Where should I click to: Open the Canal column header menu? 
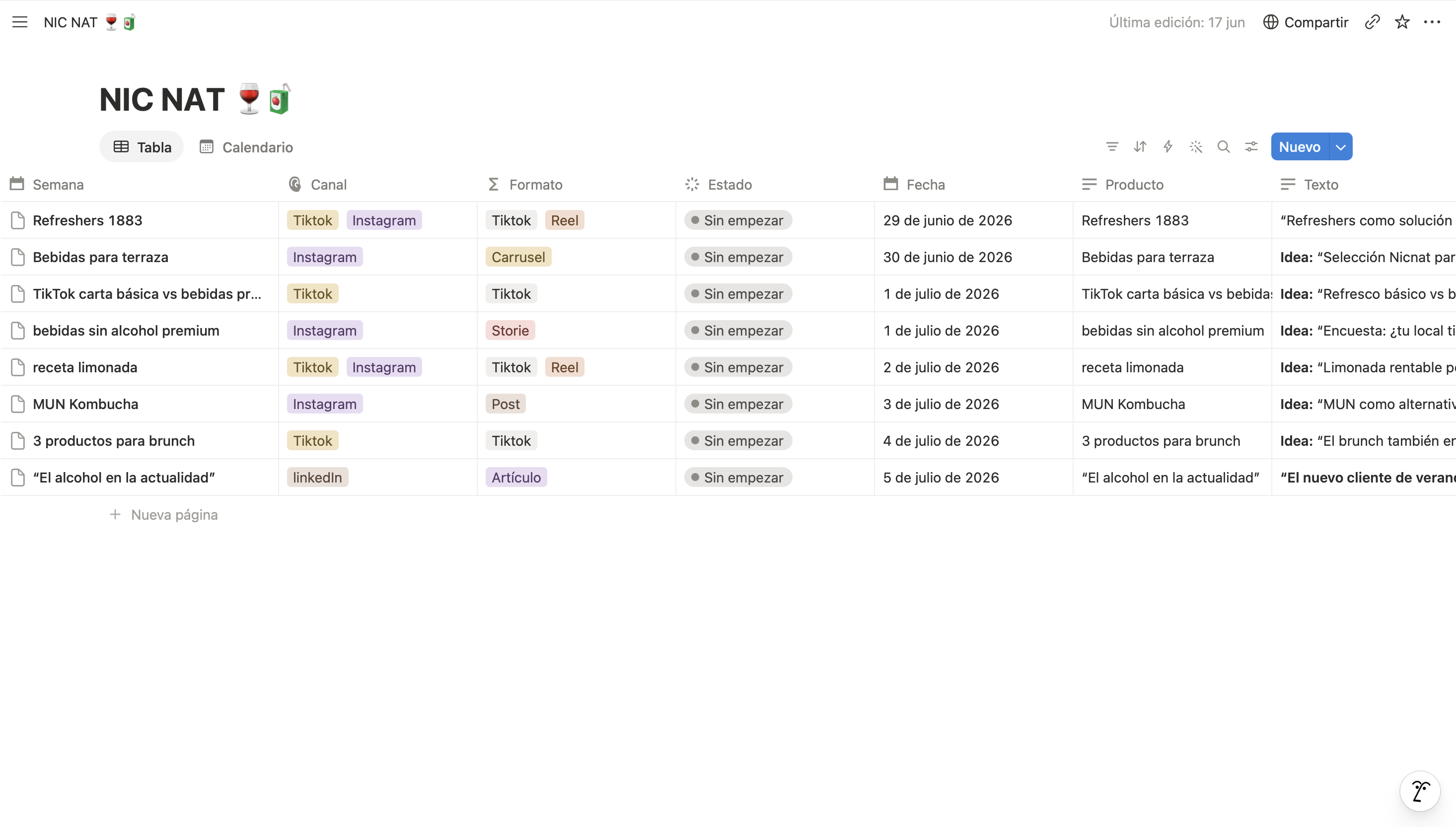378,185
